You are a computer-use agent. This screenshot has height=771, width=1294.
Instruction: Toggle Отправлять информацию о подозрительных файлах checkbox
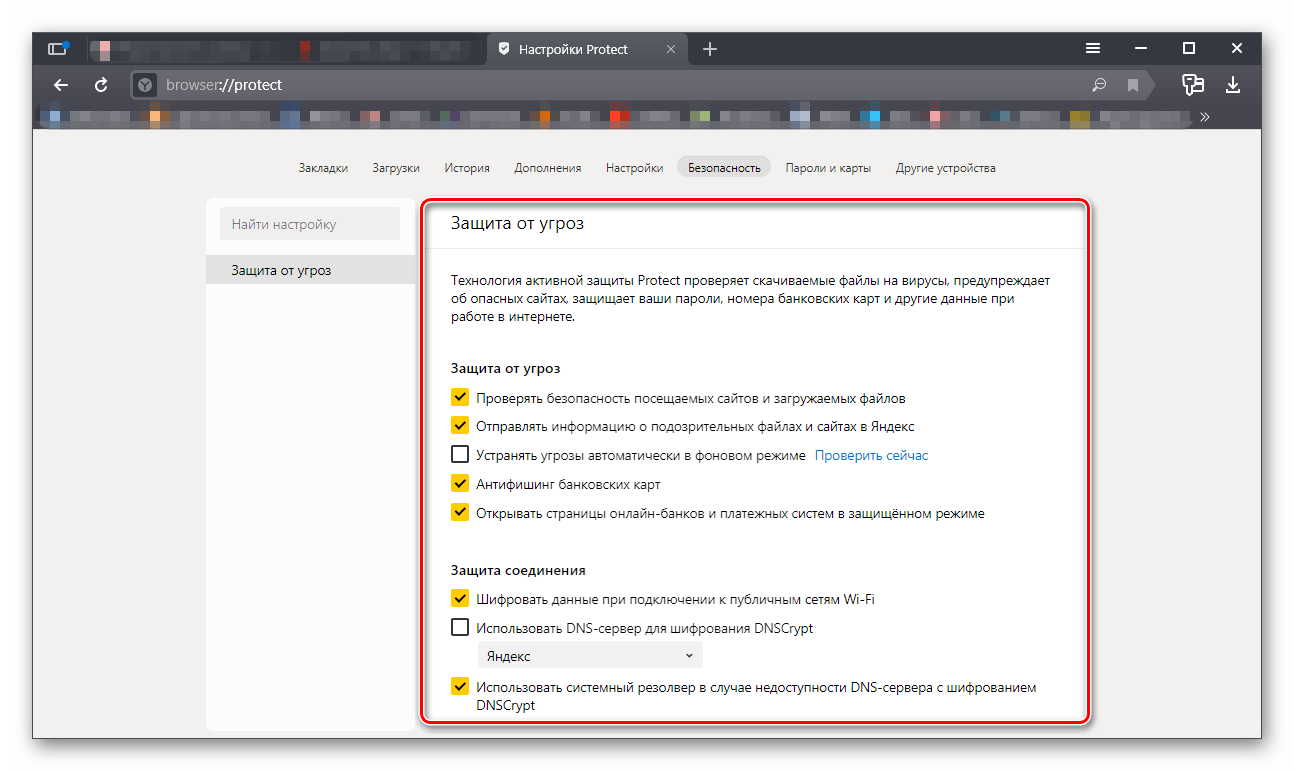coord(460,425)
